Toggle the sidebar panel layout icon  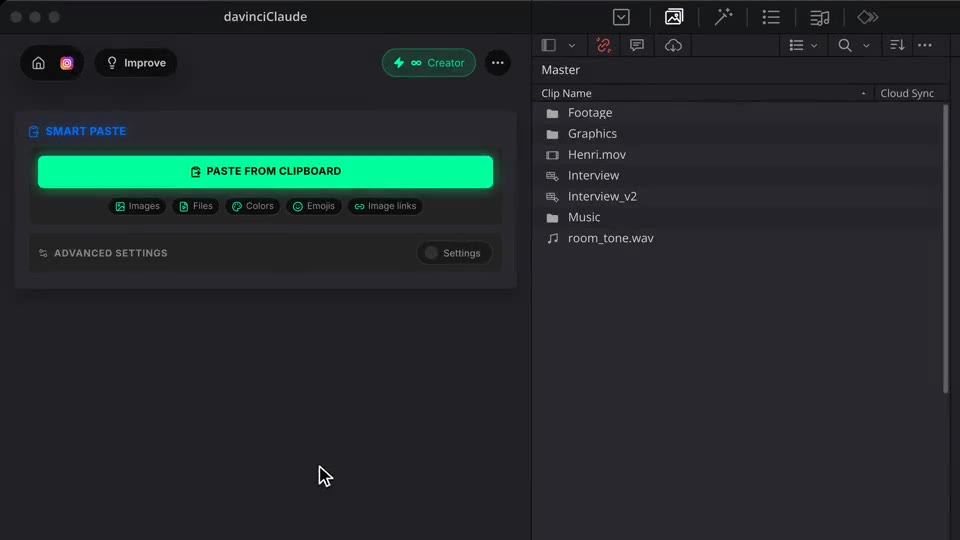click(x=549, y=45)
